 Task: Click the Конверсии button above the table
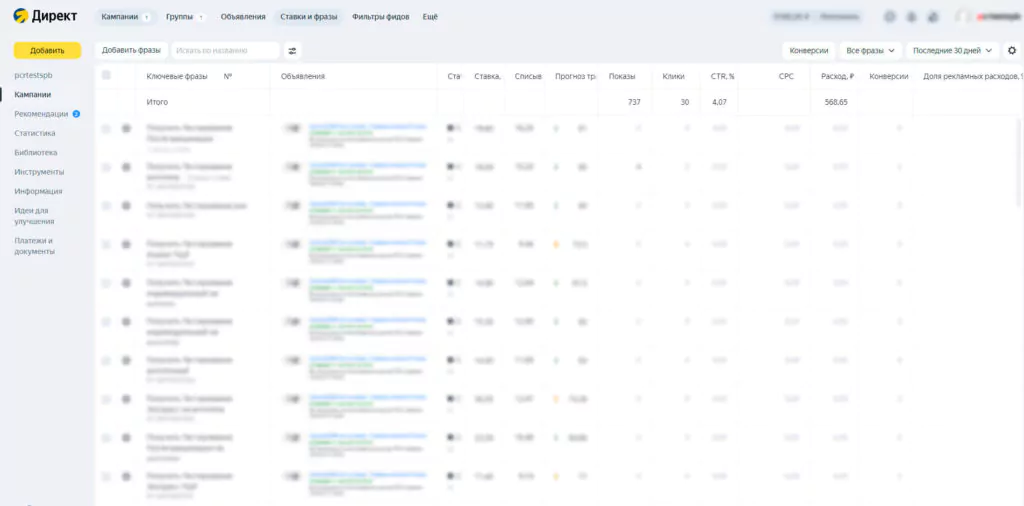pyautogui.click(x=808, y=50)
